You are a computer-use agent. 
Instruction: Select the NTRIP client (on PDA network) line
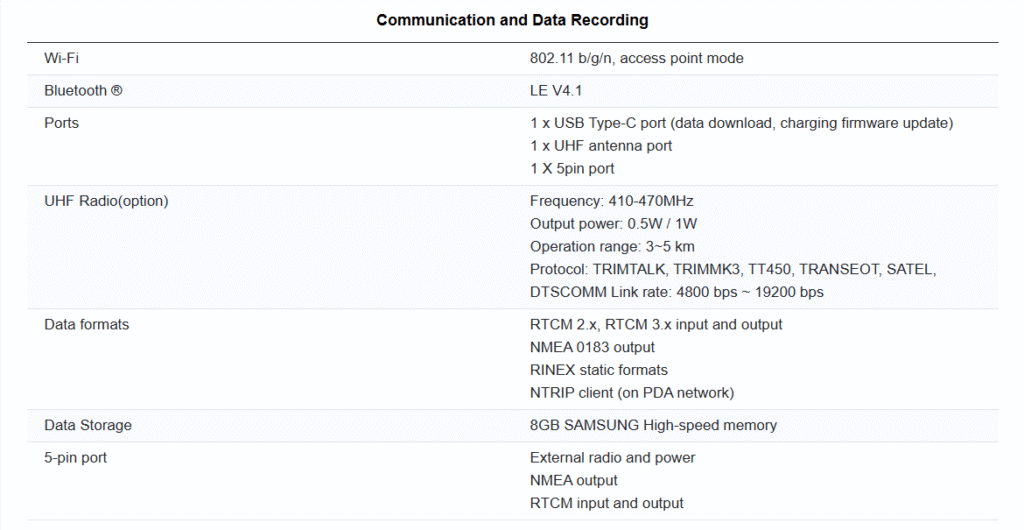[631, 392]
